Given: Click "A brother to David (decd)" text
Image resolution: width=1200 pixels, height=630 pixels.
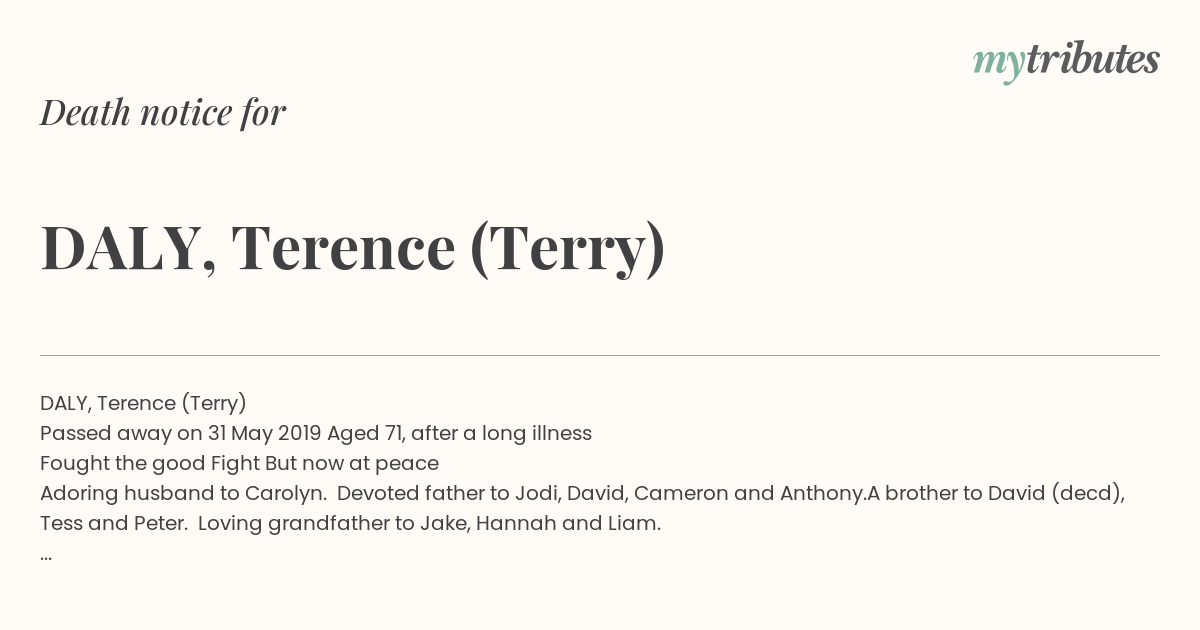Looking at the screenshot, I should point(996,493).
